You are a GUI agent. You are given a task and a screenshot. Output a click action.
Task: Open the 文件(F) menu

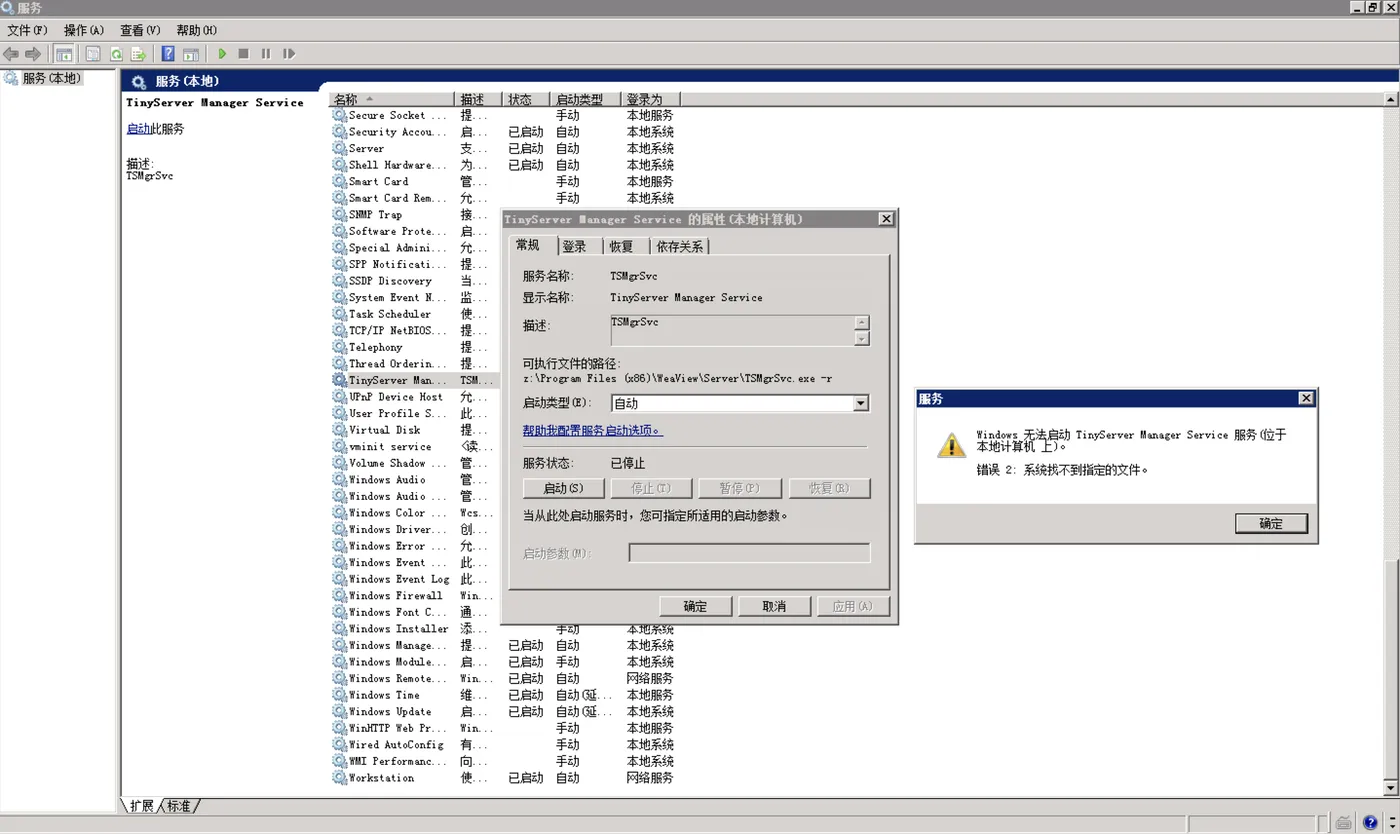click(x=27, y=31)
